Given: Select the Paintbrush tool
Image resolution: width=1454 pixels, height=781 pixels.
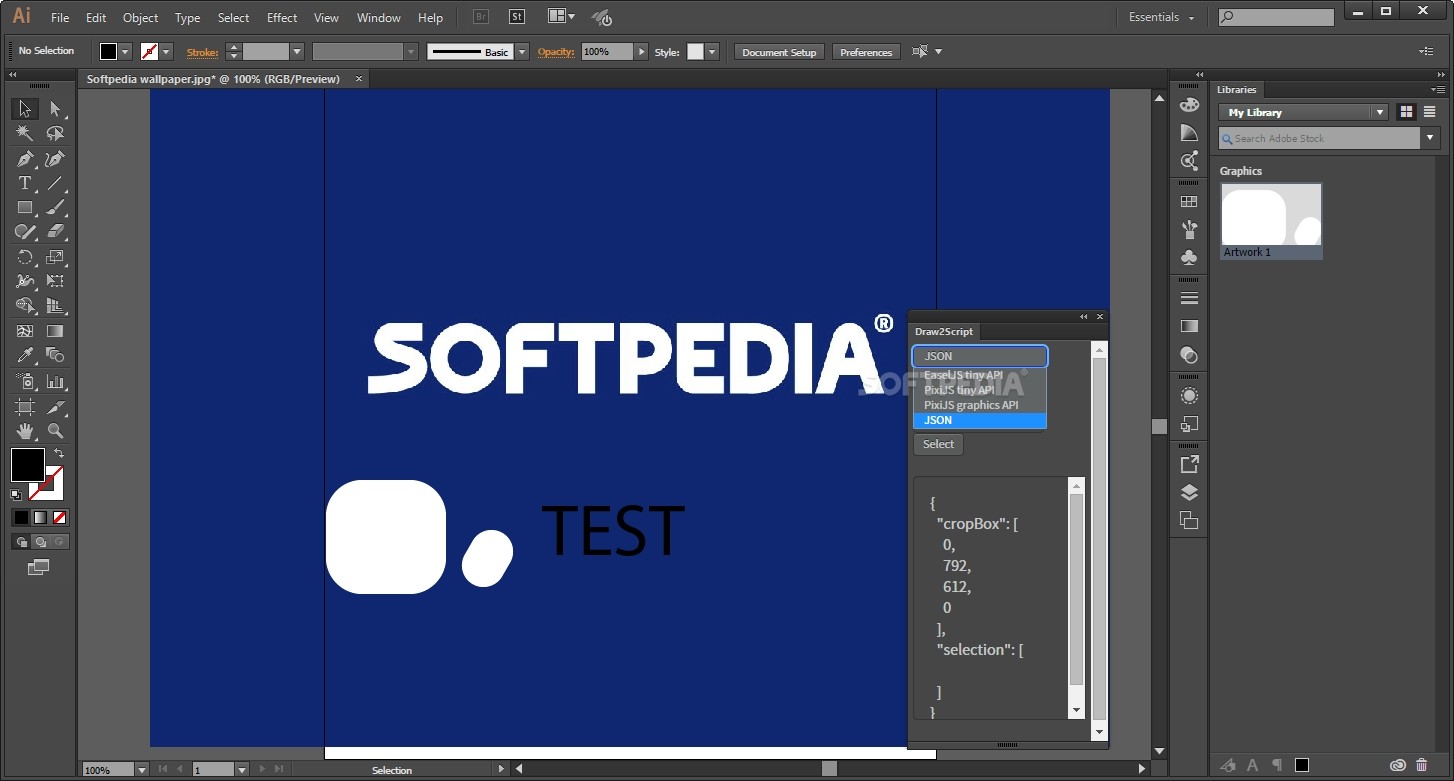Looking at the screenshot, I should [x=55, y=208].
